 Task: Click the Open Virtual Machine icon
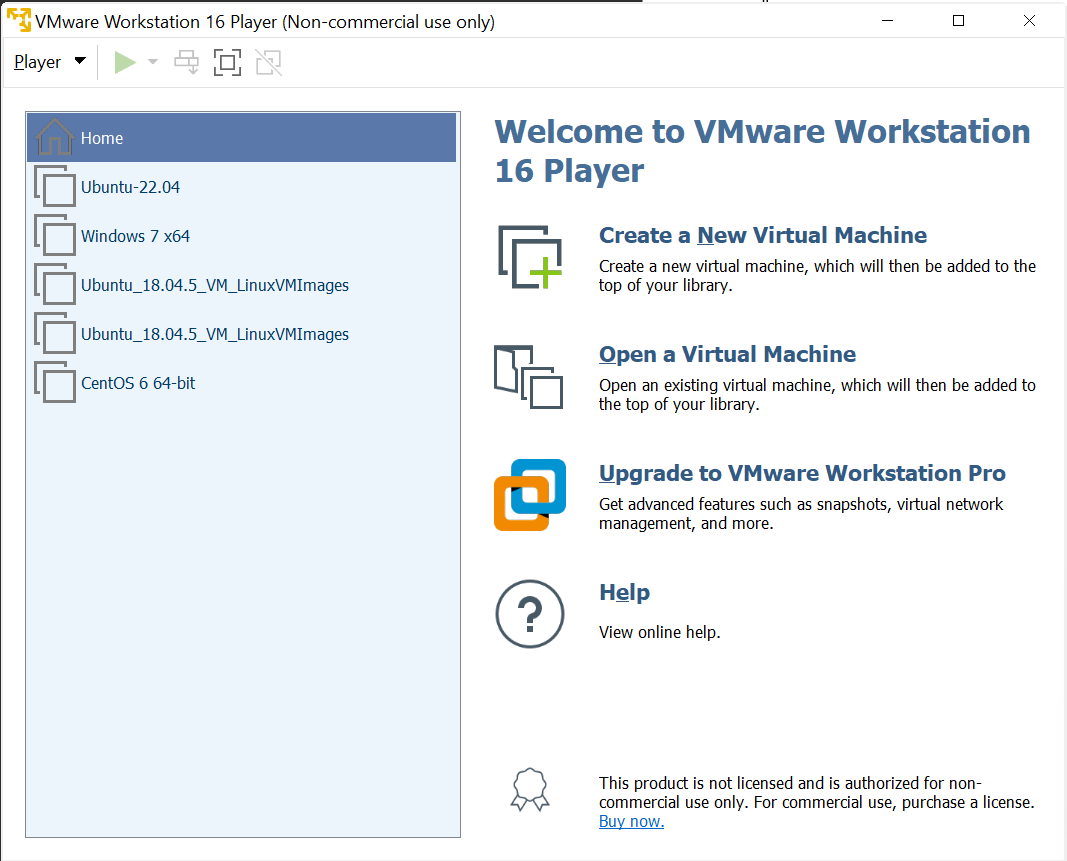[x=528, y=376]
